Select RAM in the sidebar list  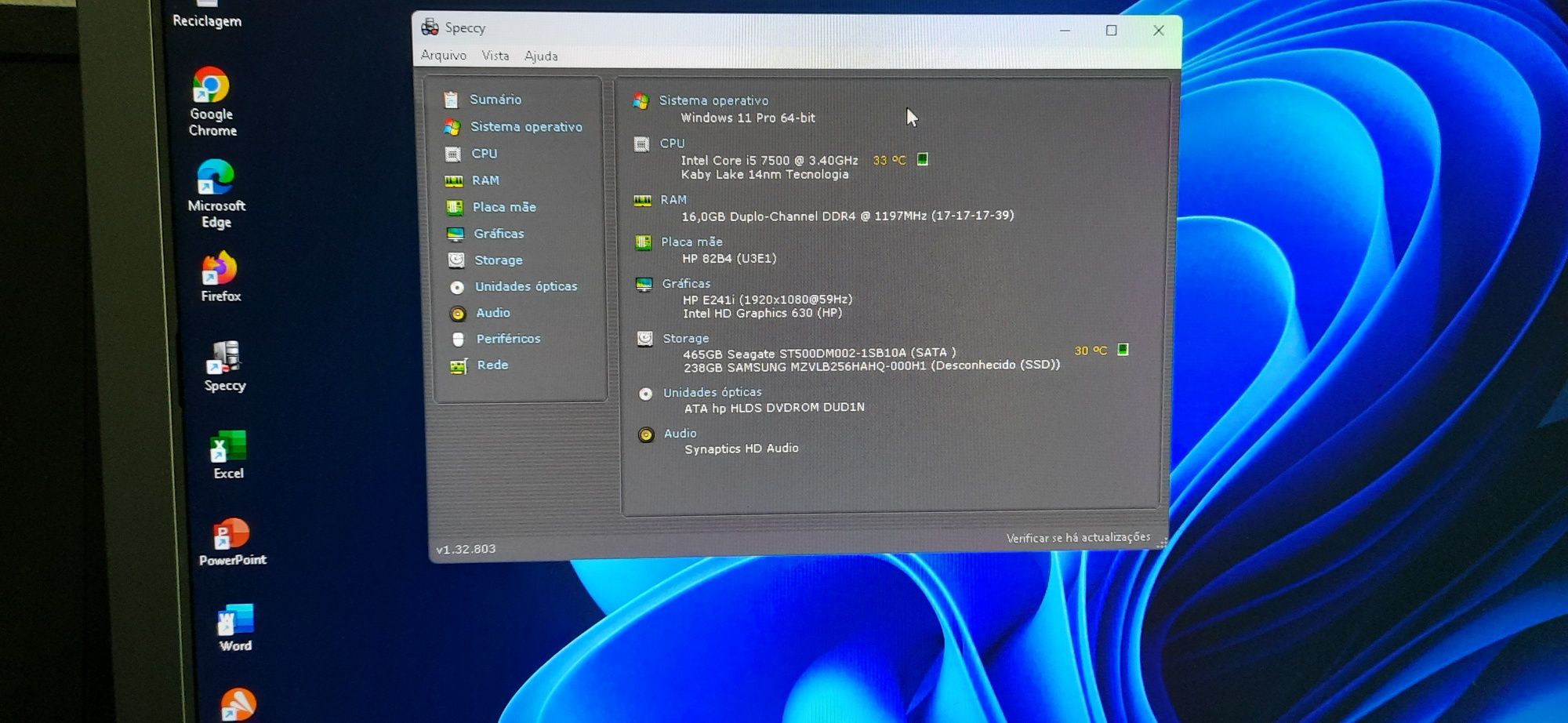point(485,180)
